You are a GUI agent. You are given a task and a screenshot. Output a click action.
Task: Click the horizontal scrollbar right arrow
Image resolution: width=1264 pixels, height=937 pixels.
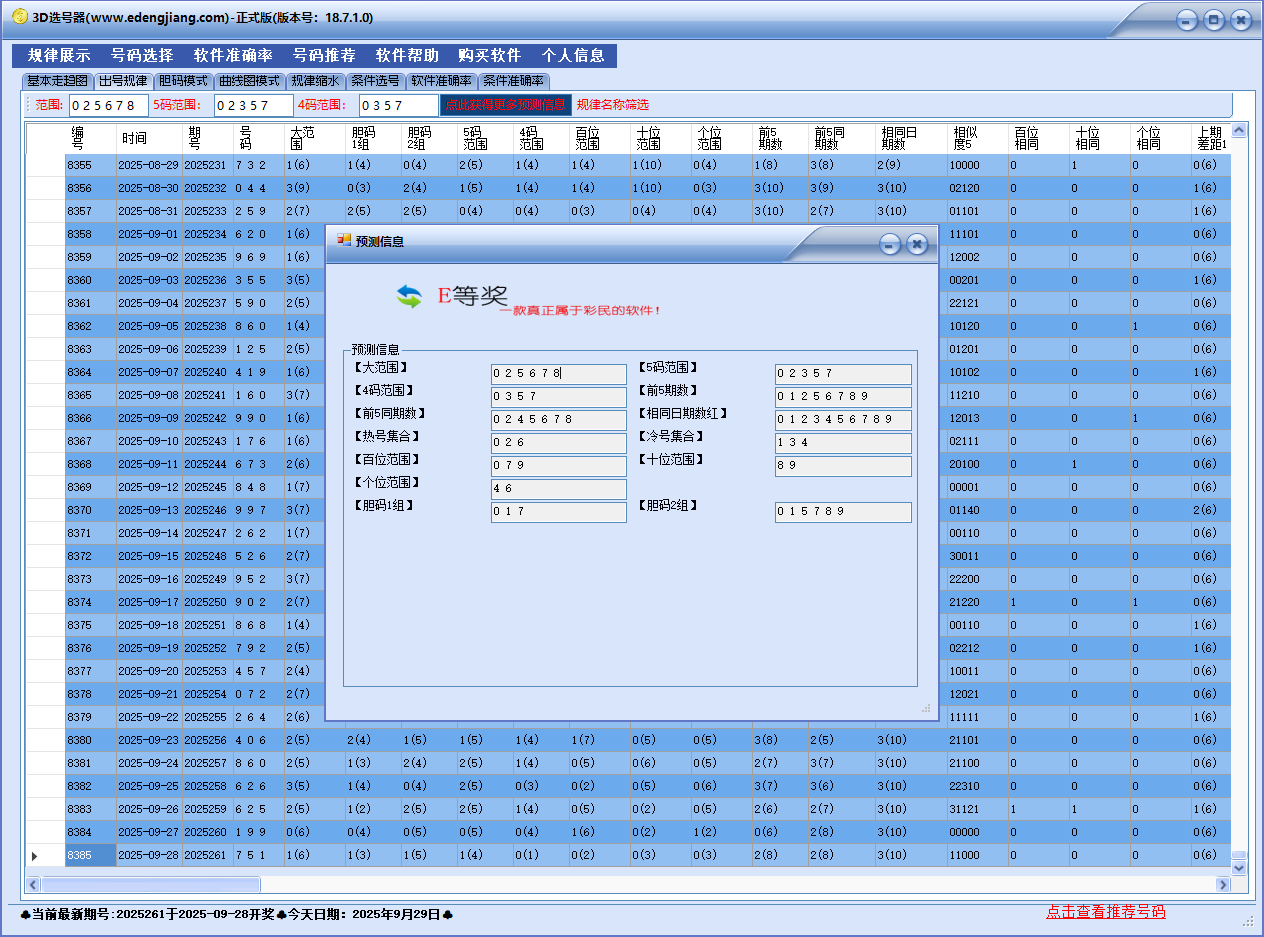(x=1222, y=885)
